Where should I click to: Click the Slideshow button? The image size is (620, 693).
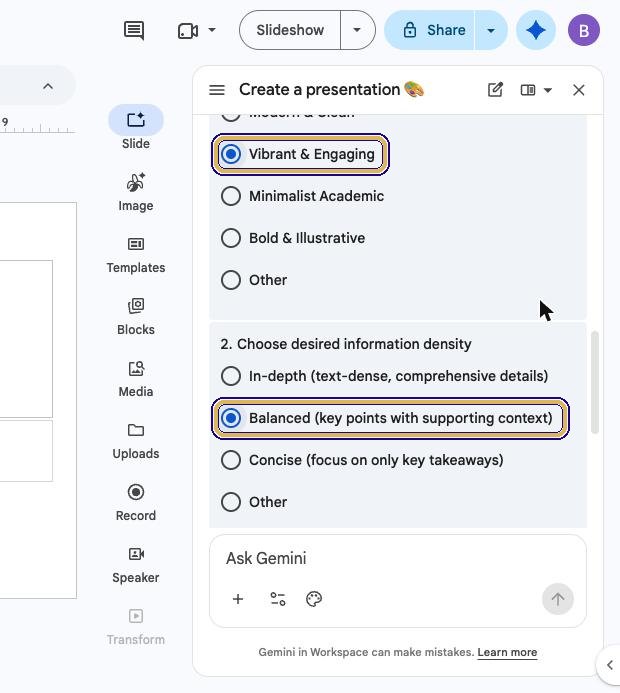pos(290,30)
